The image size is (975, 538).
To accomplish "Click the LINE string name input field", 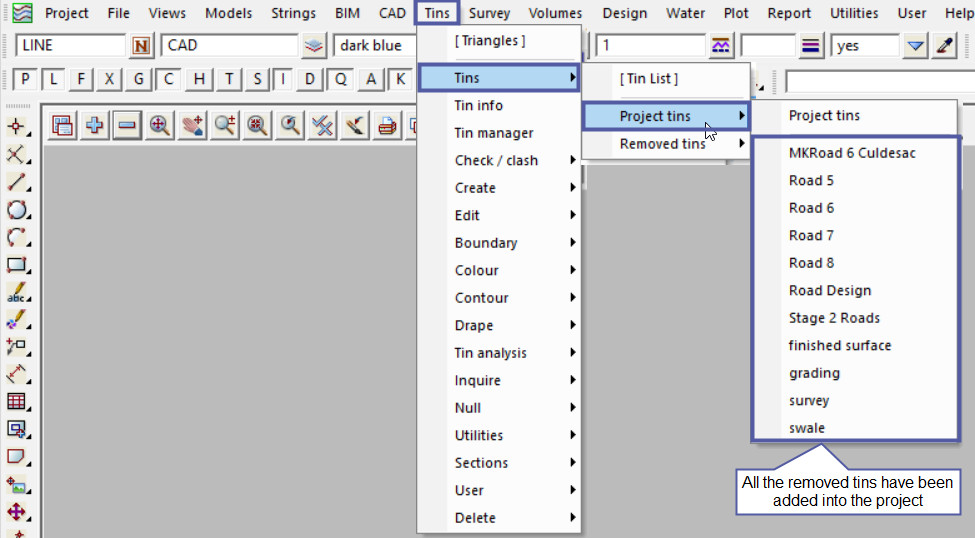I will (70, 46).
